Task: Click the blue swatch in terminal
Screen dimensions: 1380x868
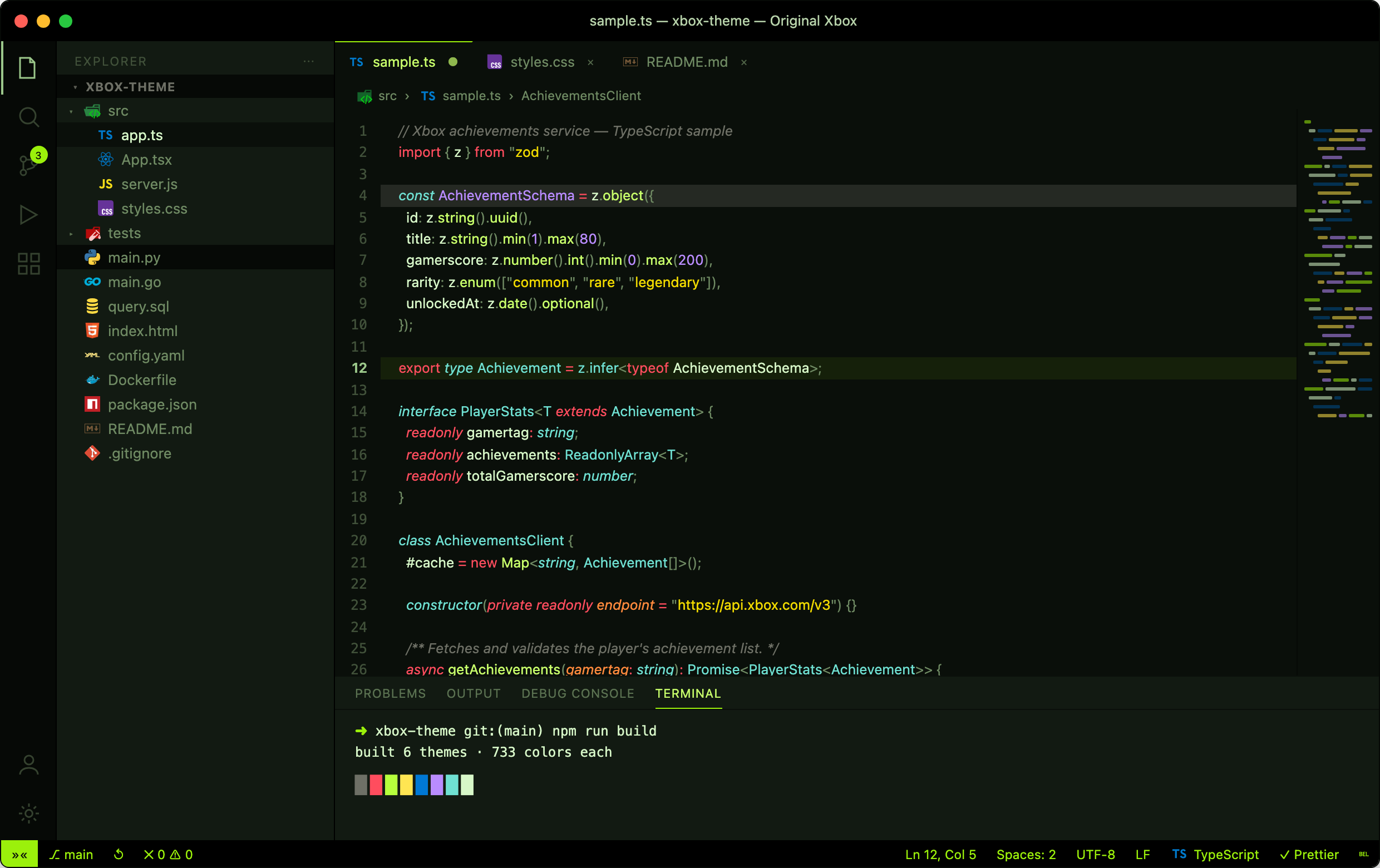Action: [x=421, y=785]
